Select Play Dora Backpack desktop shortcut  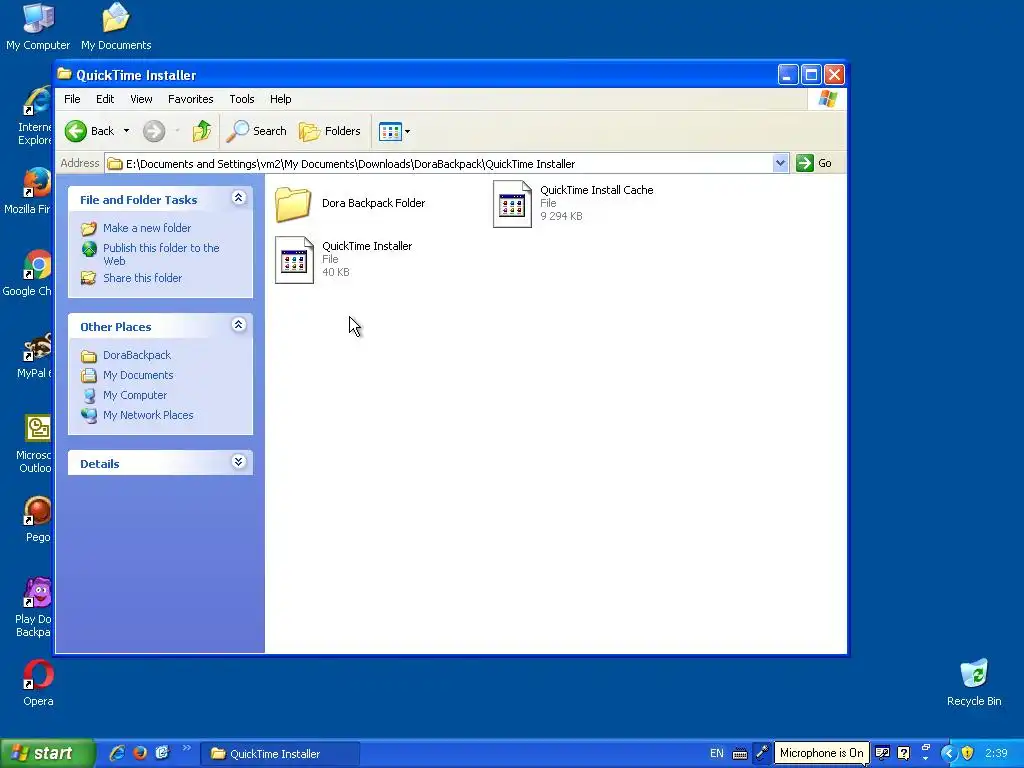[34, 608]
